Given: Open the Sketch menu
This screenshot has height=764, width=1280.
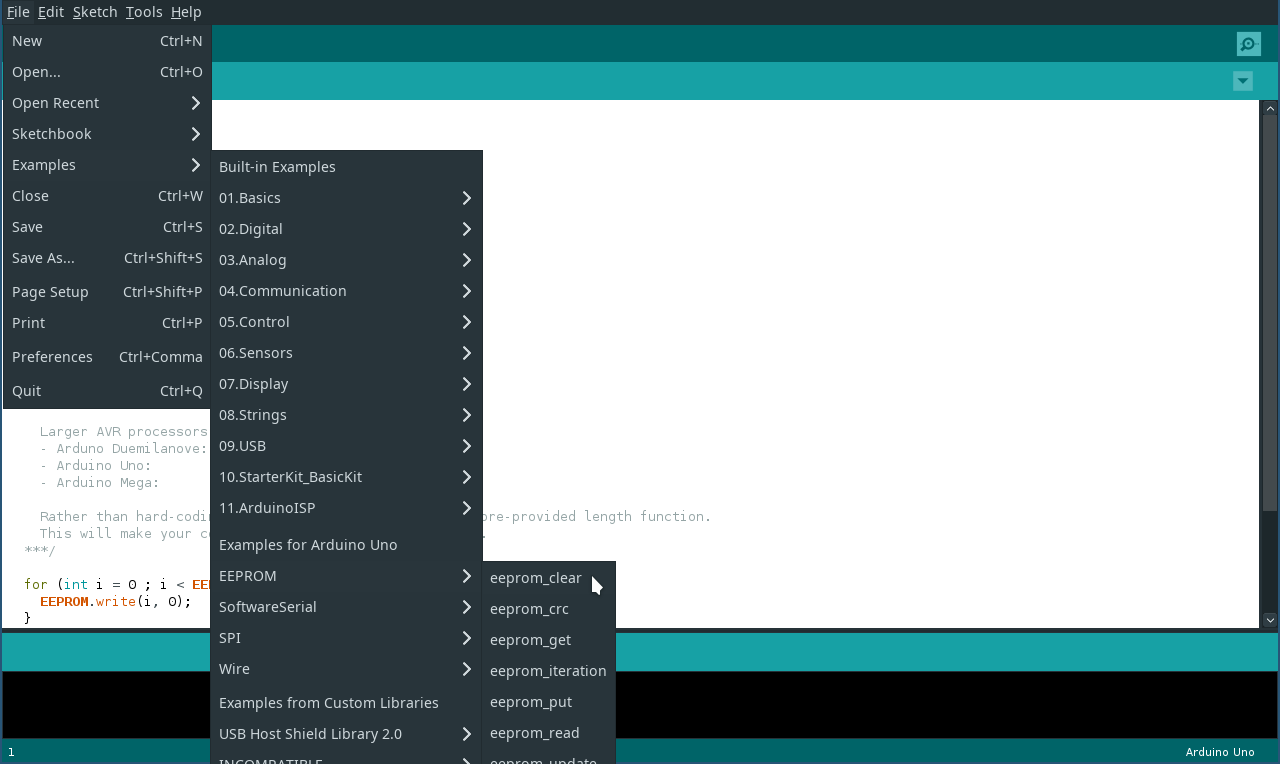Looking at the screenshot, I should [x=94, y=12].
